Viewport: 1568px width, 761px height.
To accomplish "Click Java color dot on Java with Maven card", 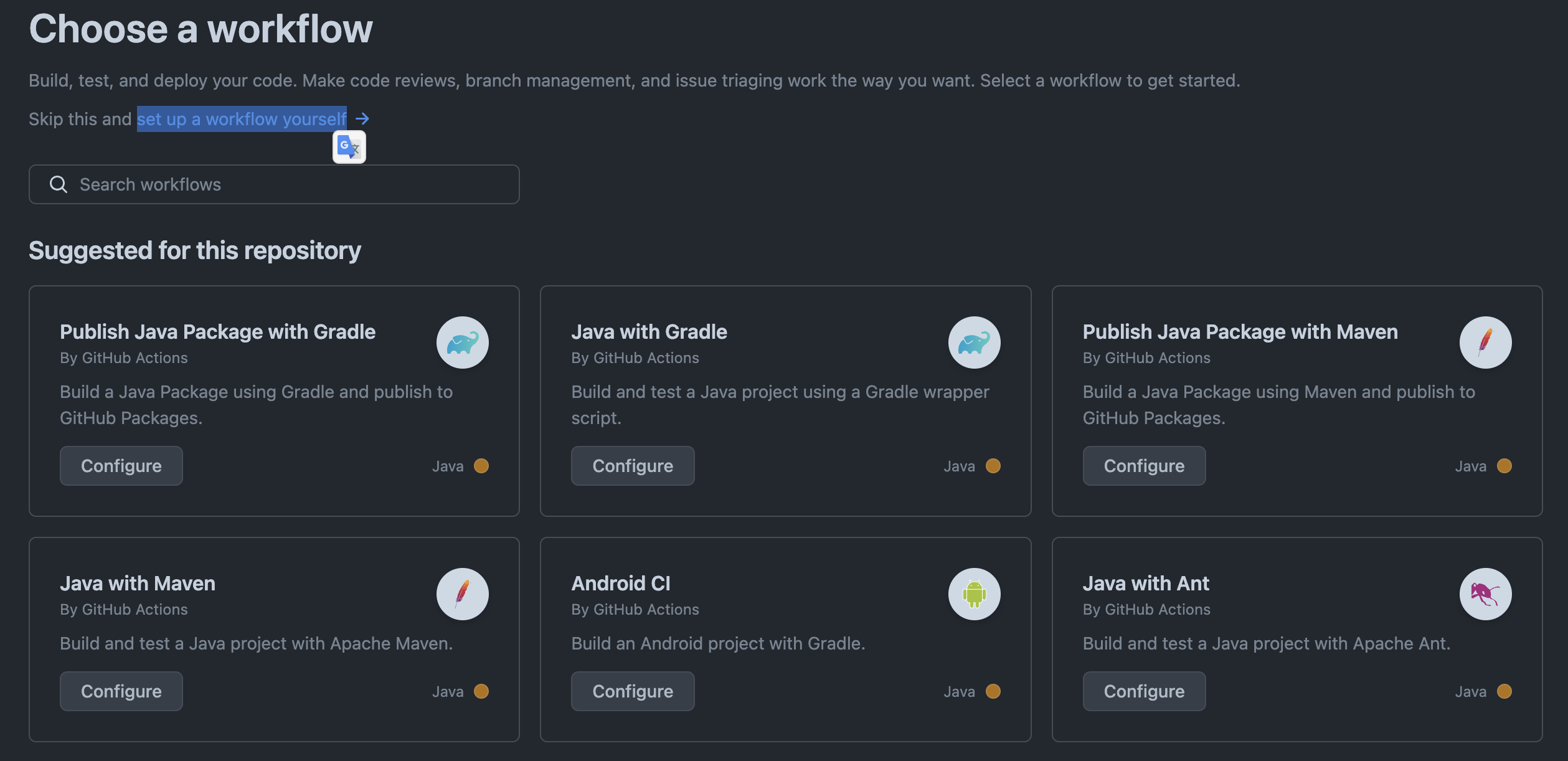I will [481, 691].
